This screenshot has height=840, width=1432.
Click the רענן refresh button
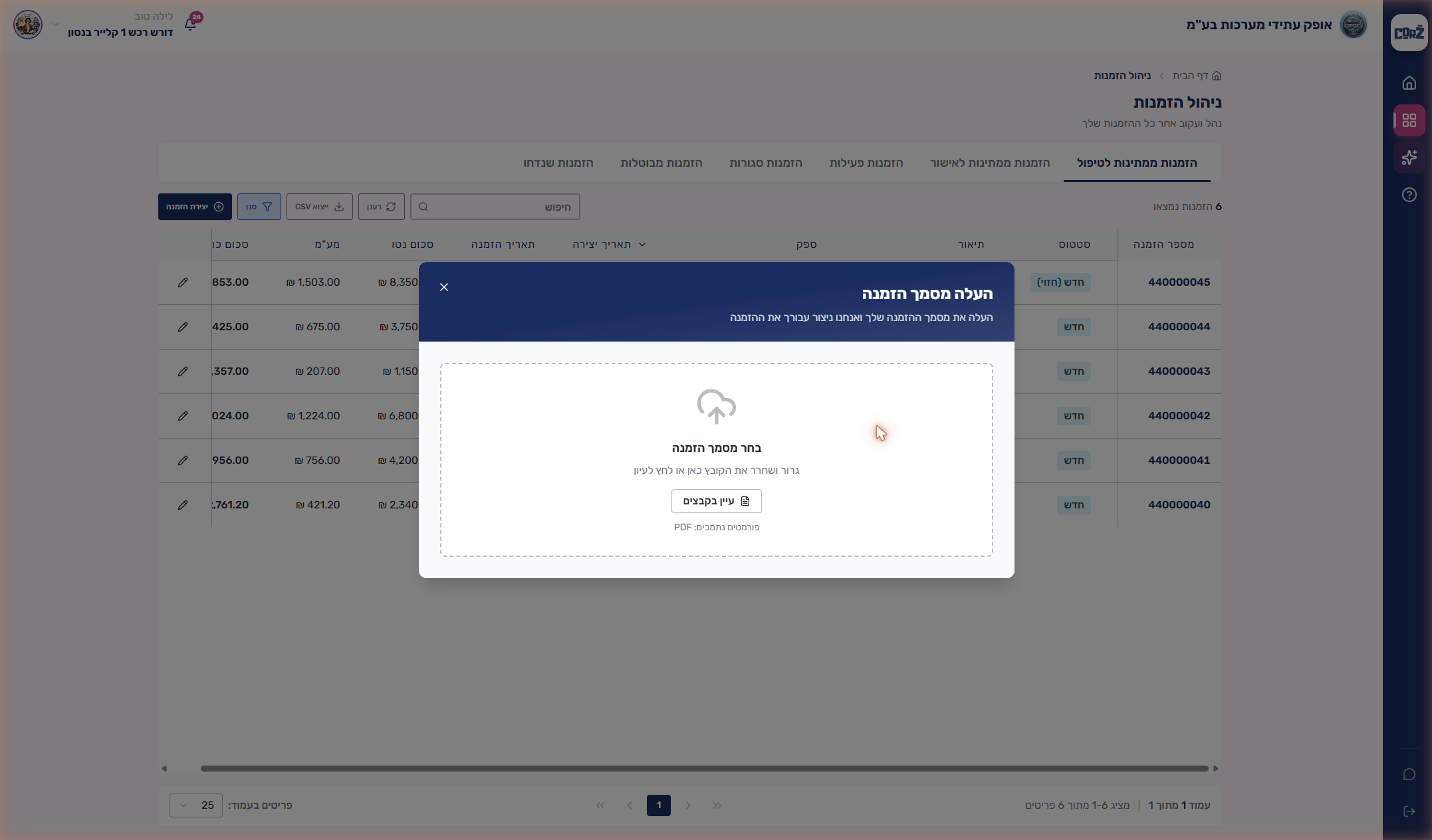pos(382,207)
